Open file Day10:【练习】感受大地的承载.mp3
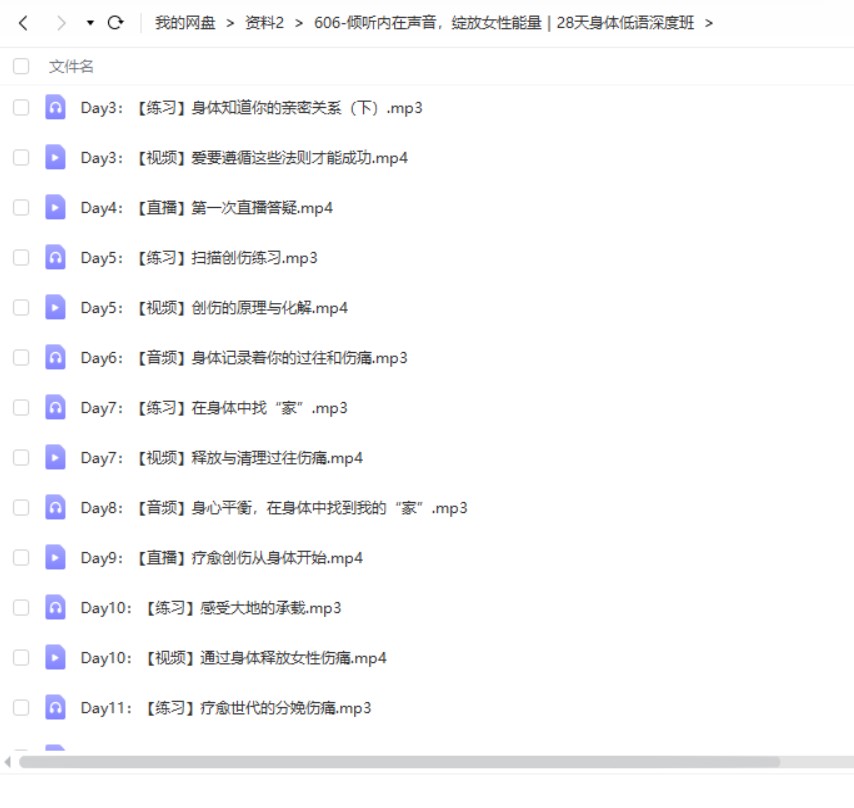 (x=211, y=608)
